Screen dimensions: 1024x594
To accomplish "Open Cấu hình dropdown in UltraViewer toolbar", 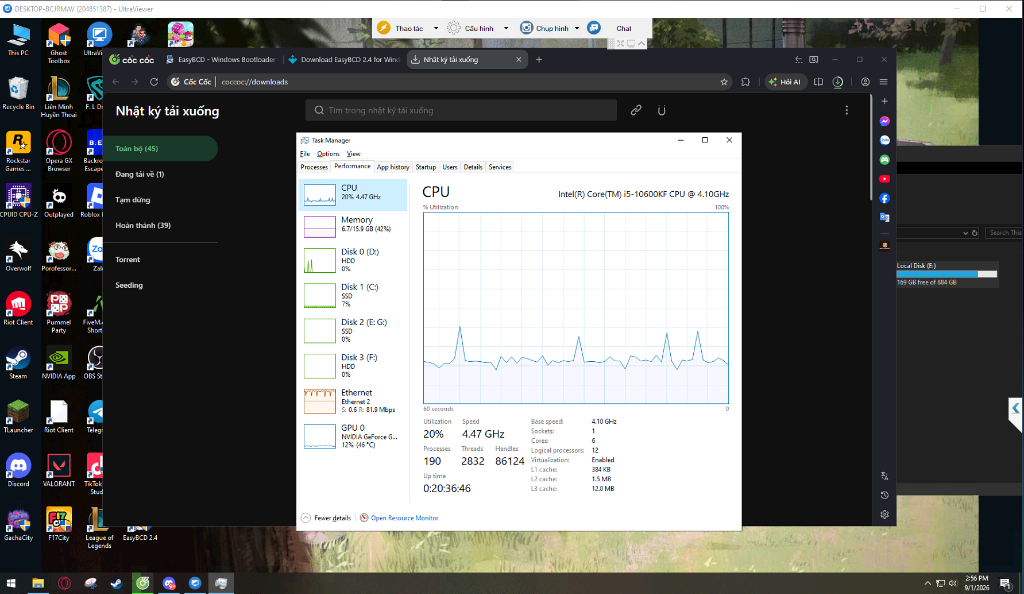I will tap(506, 29).
